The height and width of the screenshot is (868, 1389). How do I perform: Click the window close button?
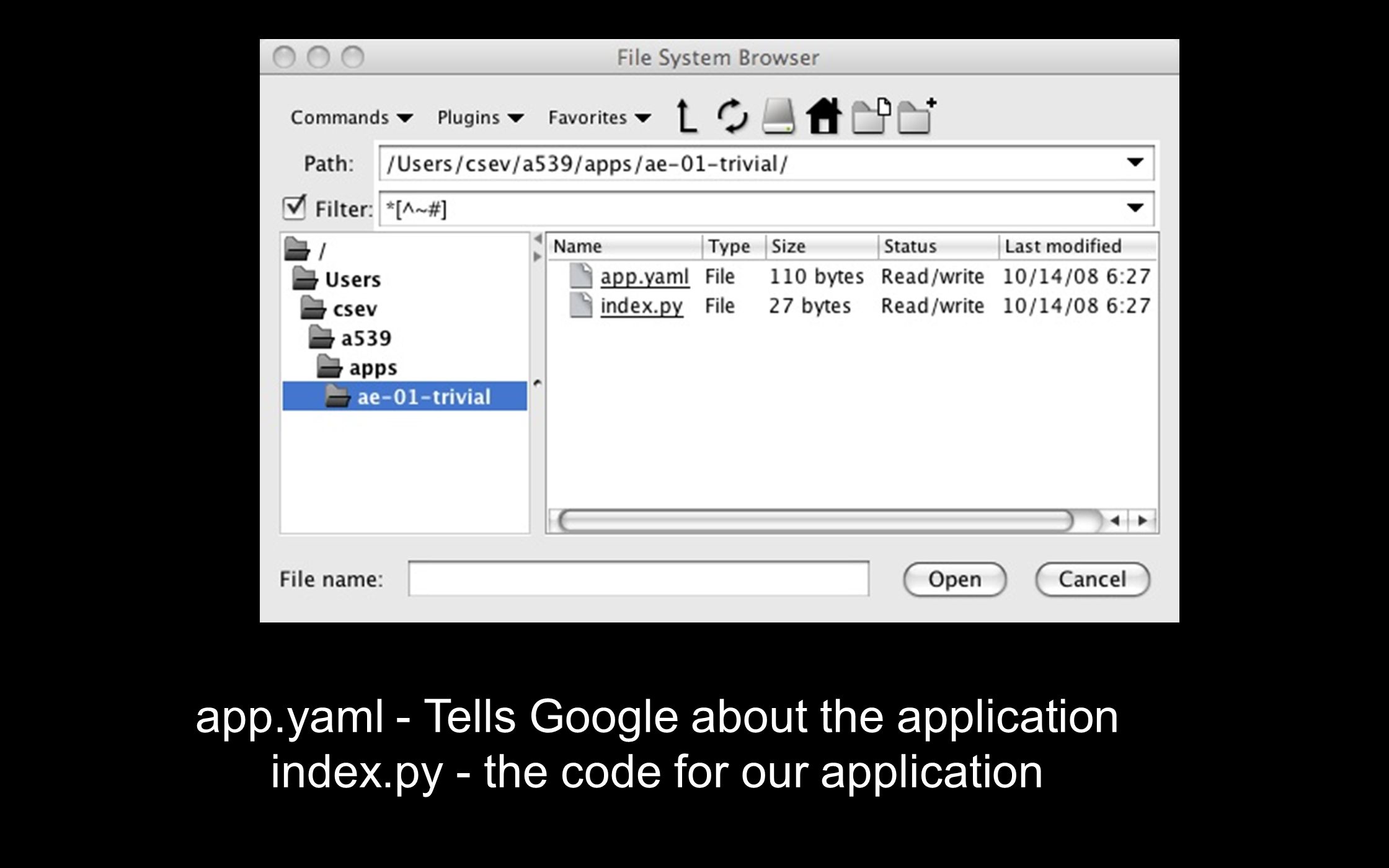(284, 58)
